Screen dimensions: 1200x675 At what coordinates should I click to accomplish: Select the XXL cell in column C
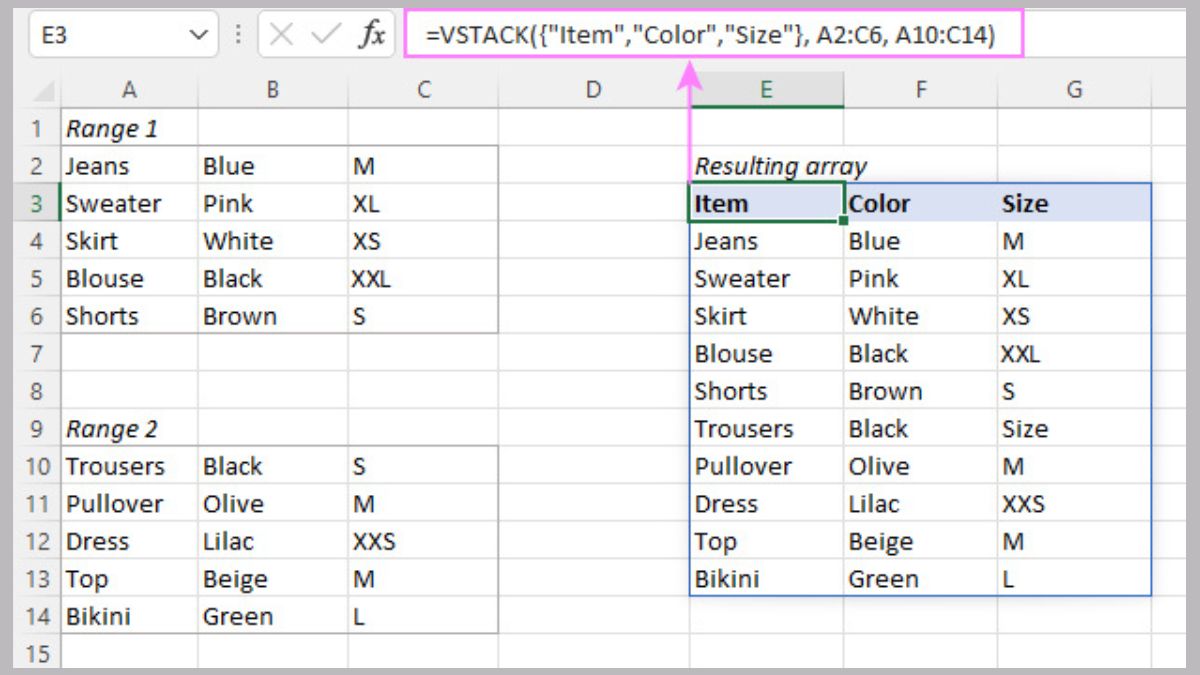click(422, 278)
